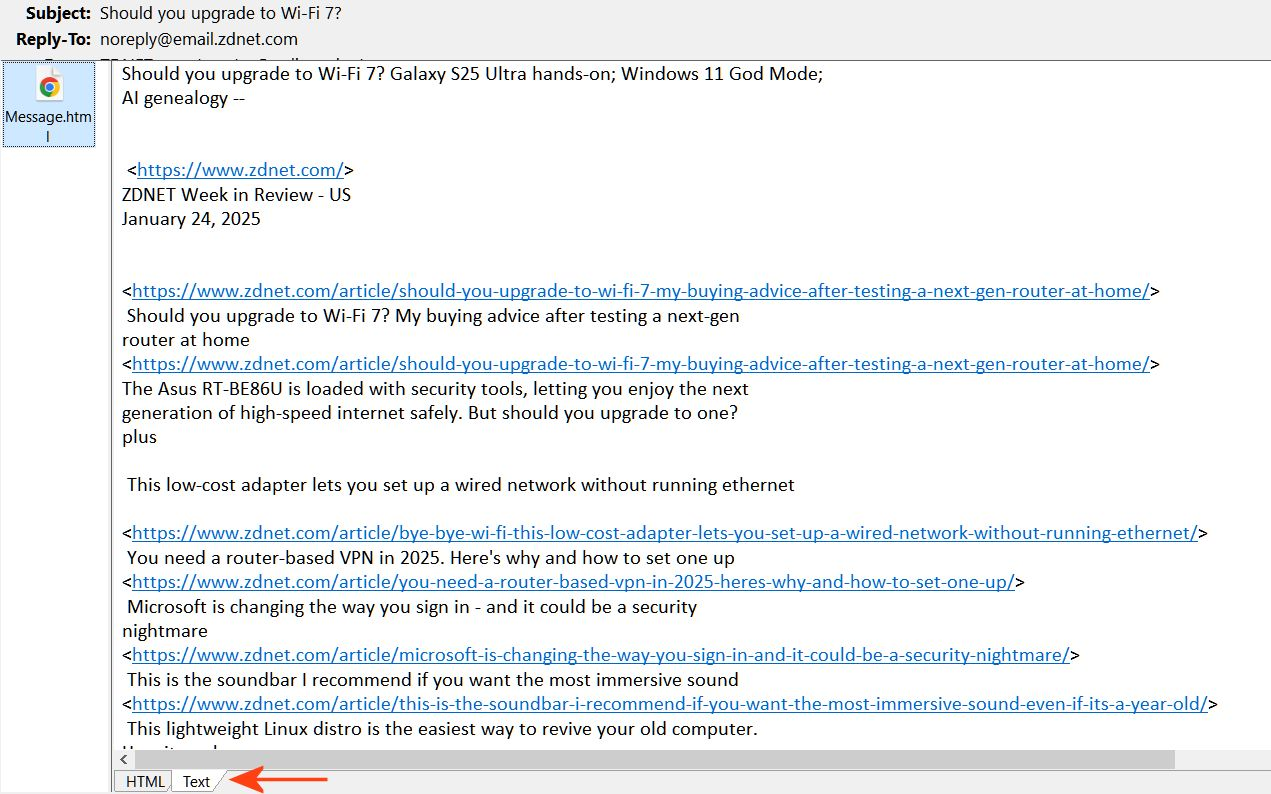This screenshot has height=794, width=1271.
Task: Click subject text 'Should you upgrade to Wi-Fi 7?'
Action: pos(221,13)
